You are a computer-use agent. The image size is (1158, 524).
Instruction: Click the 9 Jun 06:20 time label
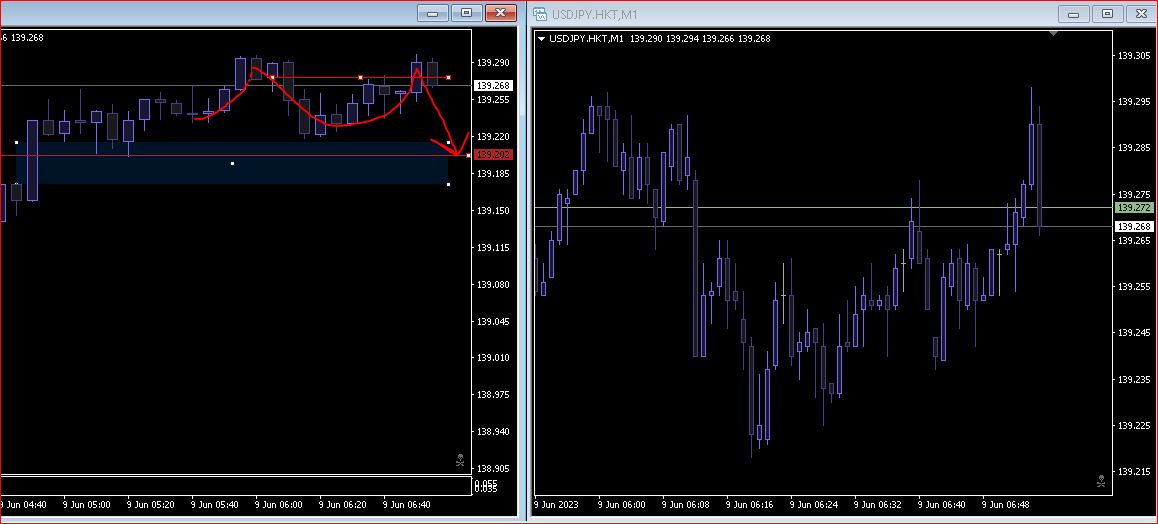[343, 505]
